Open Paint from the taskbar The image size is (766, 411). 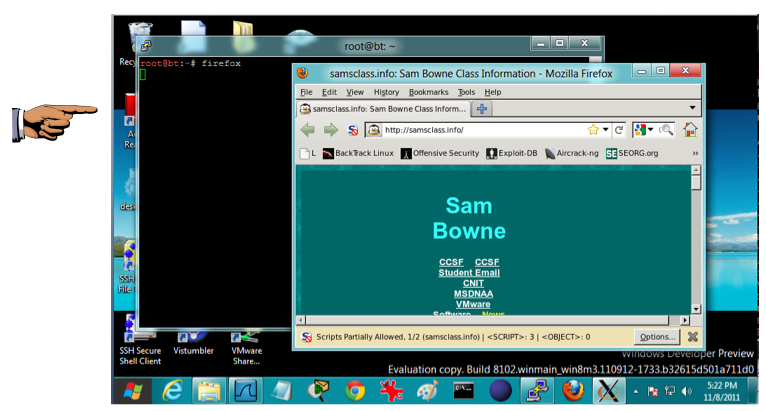[427, 390]
